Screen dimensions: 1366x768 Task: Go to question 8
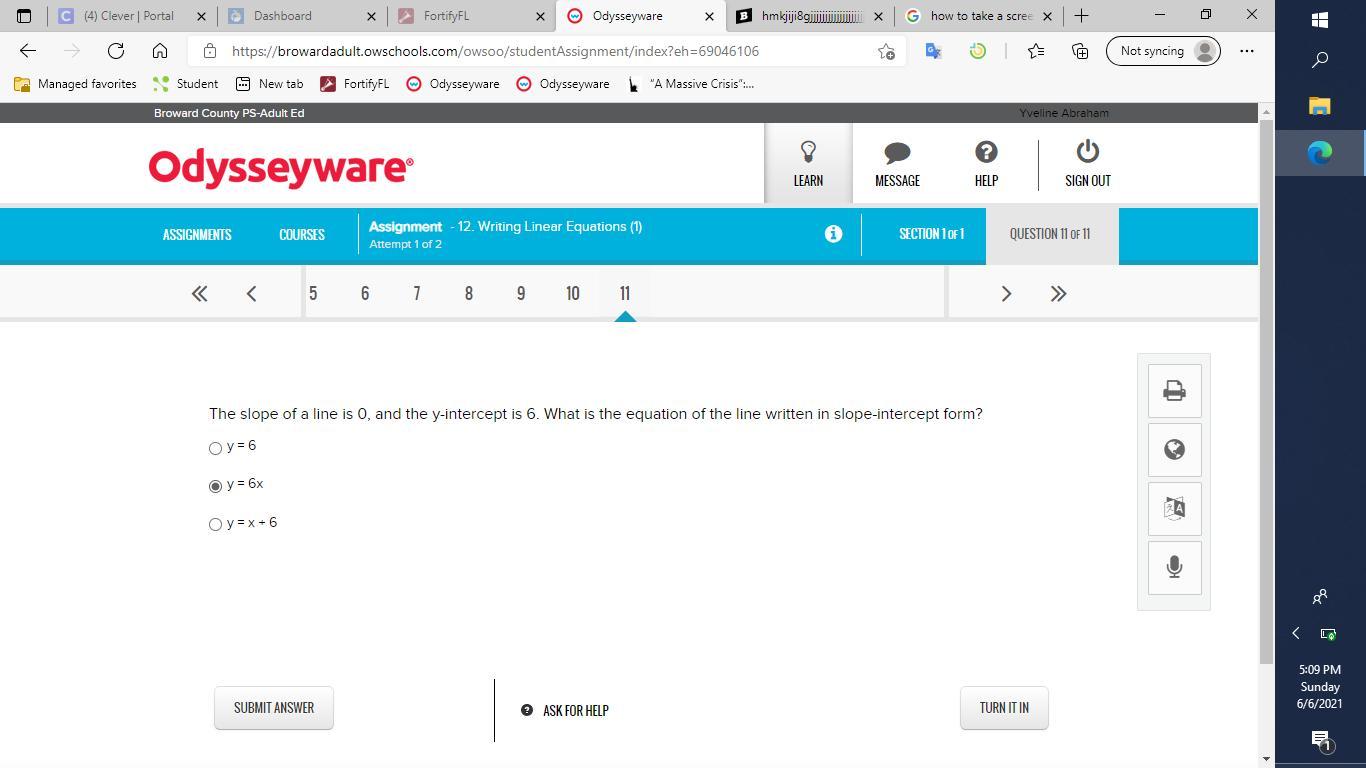[x=469, y=293]
